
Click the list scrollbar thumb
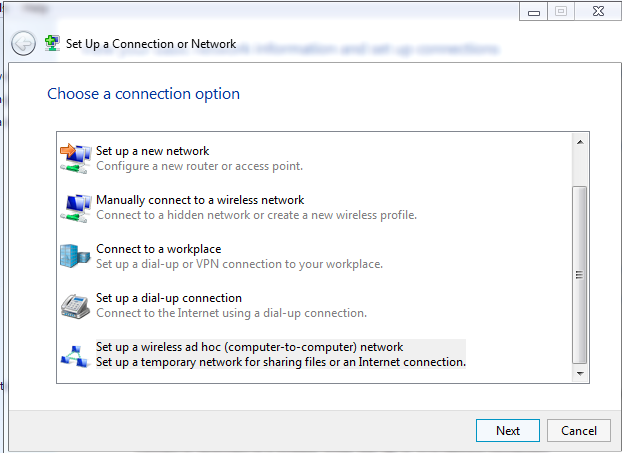click(x=580, y=274)
